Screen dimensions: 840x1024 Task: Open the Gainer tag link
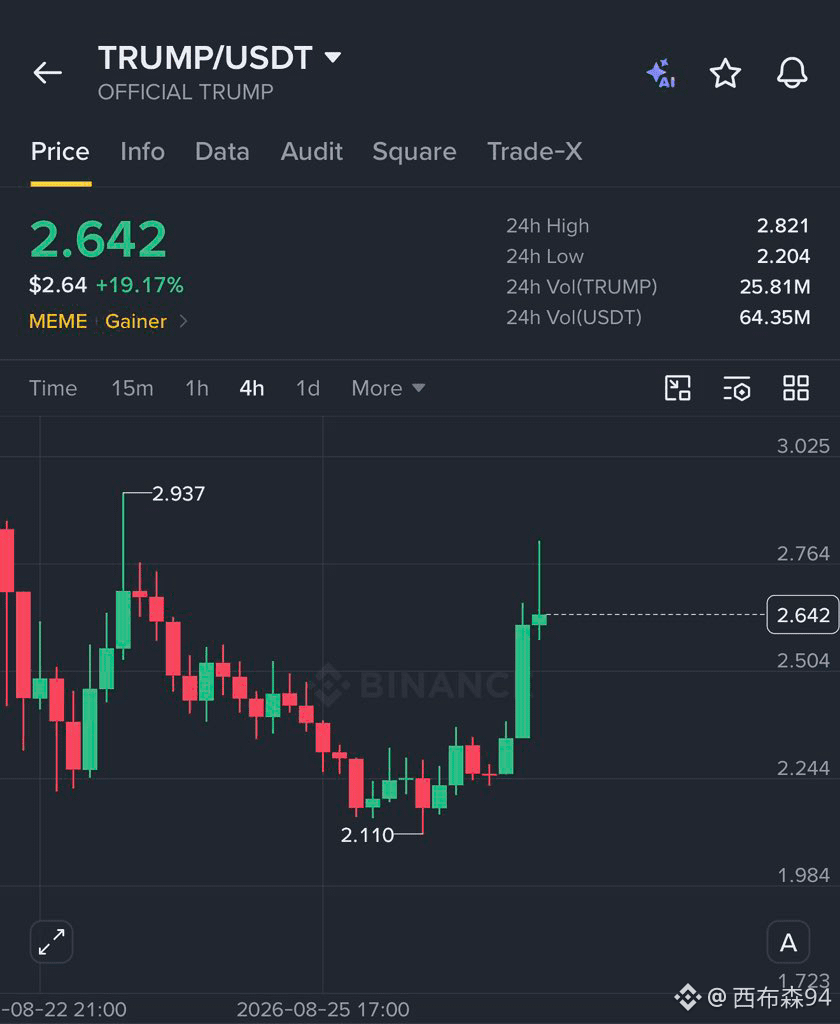click(136, 321)
